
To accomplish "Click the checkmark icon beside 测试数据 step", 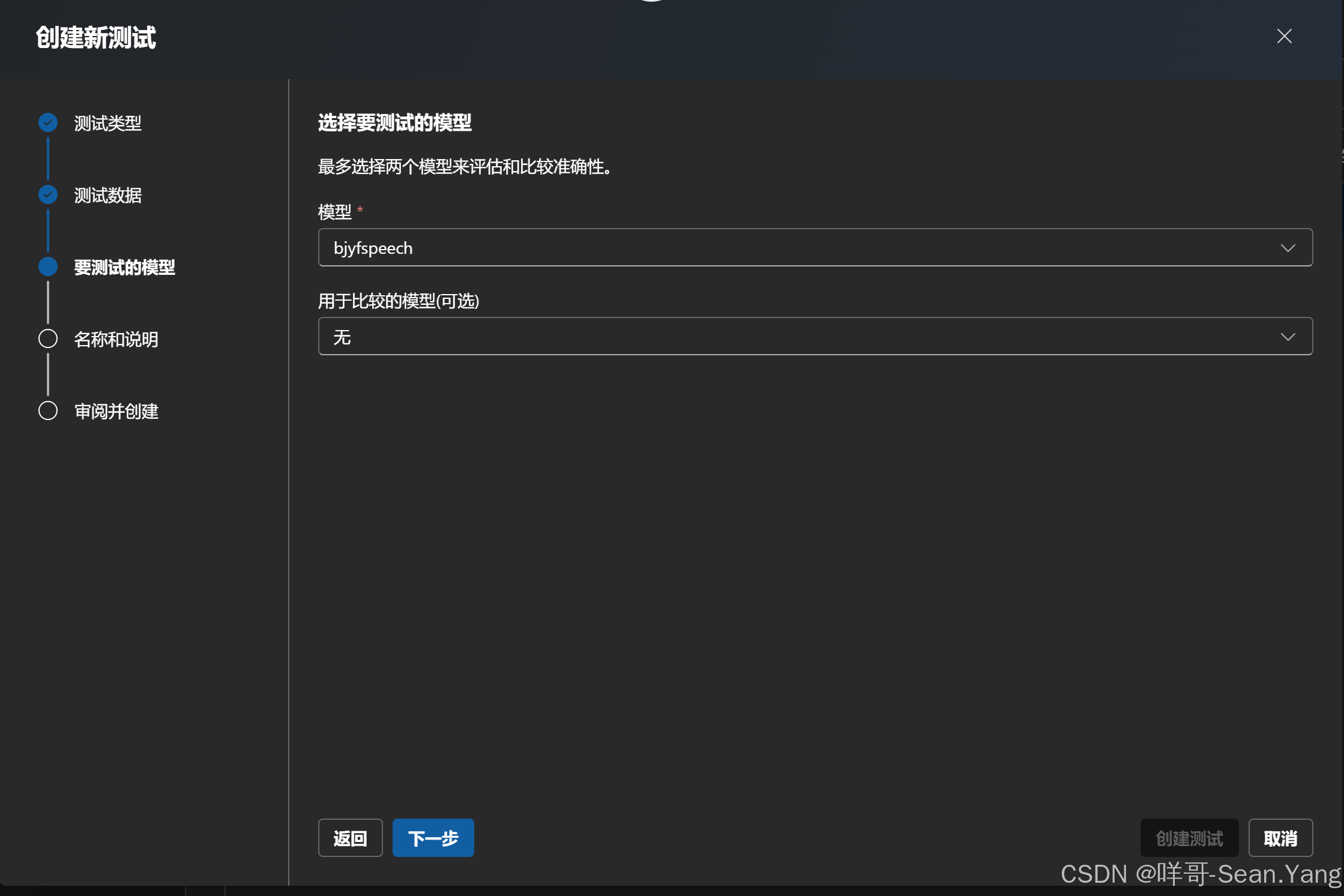I will tap(47, 194).
